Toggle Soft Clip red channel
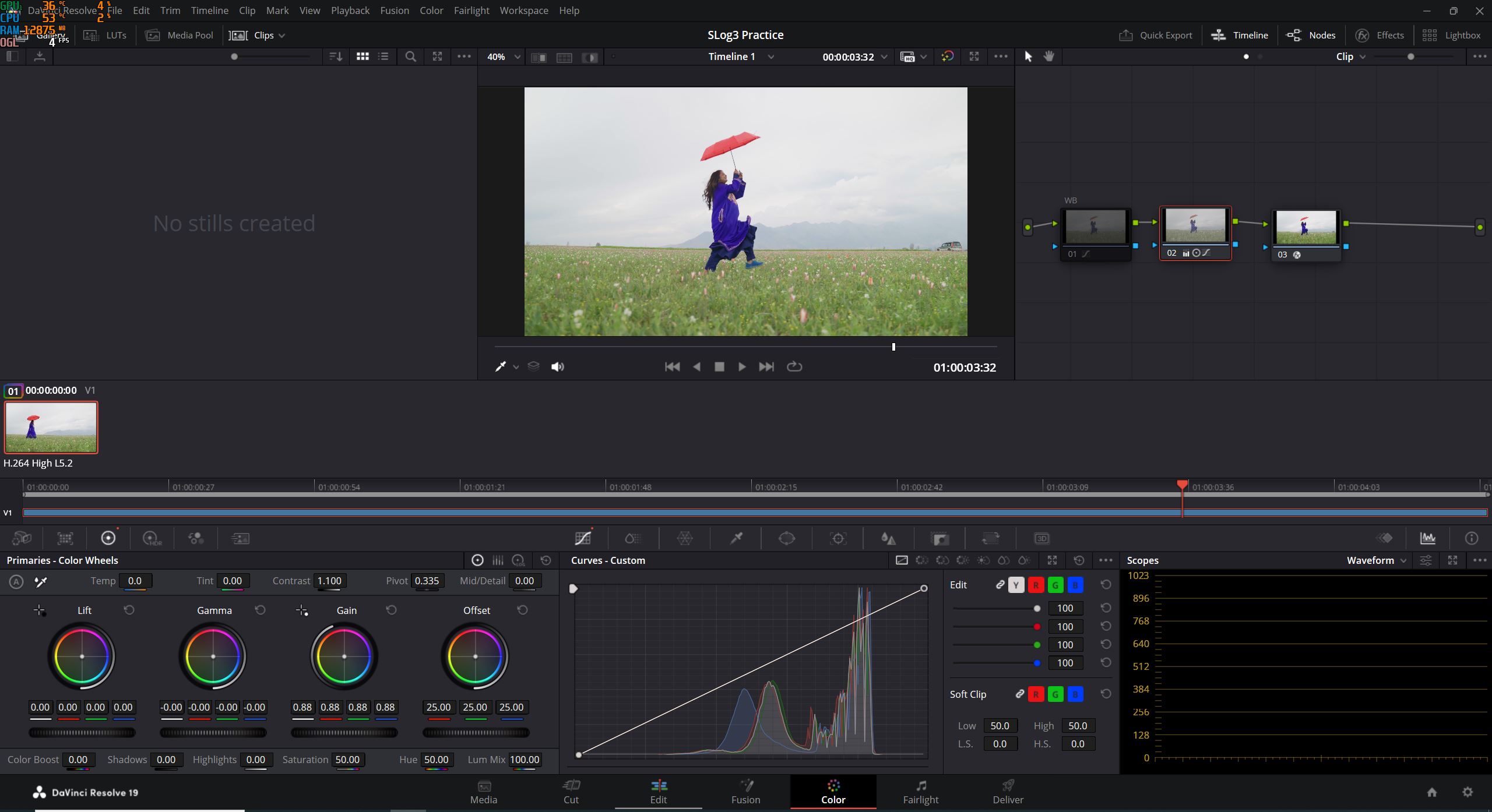 (1036, 694)
